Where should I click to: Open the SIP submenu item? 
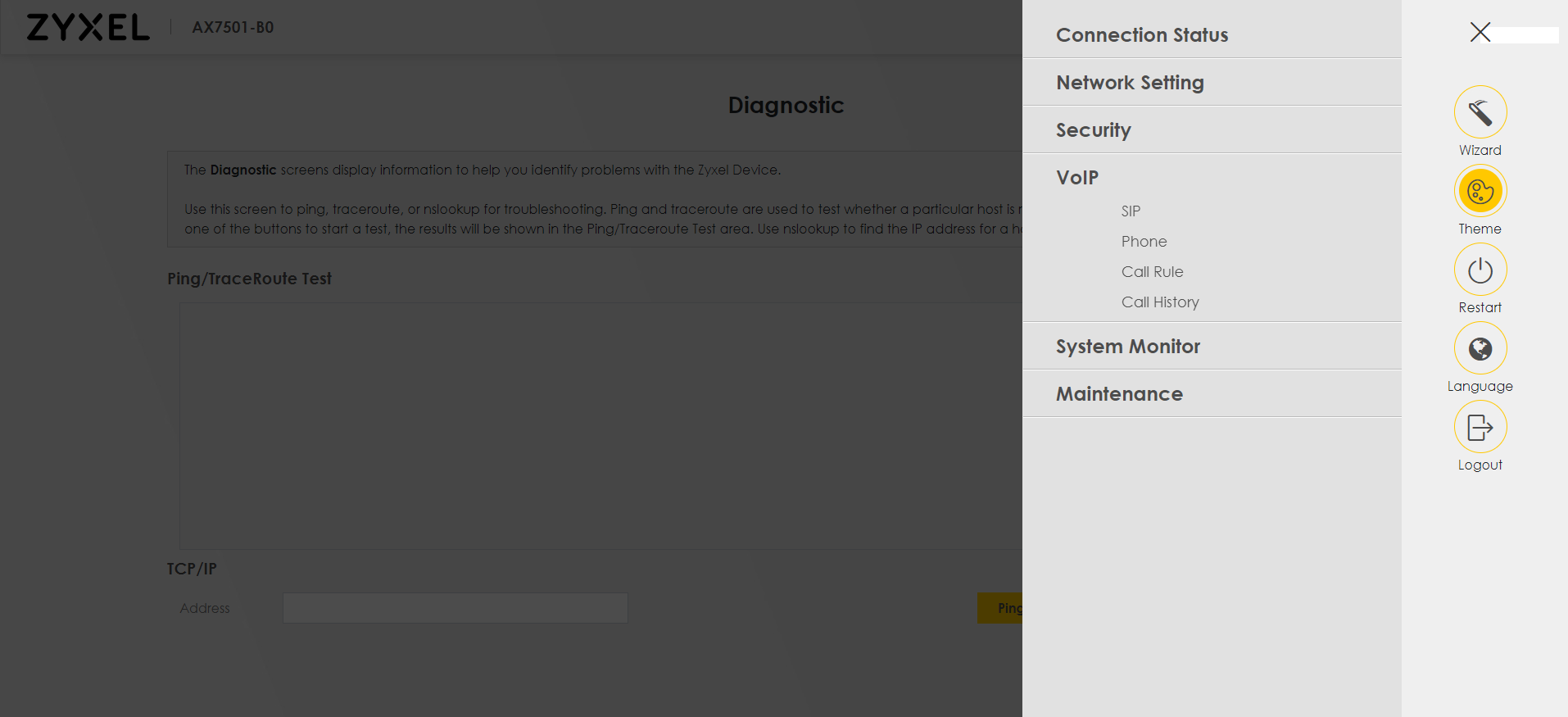pyautogui.click(x=1131, y=211)
